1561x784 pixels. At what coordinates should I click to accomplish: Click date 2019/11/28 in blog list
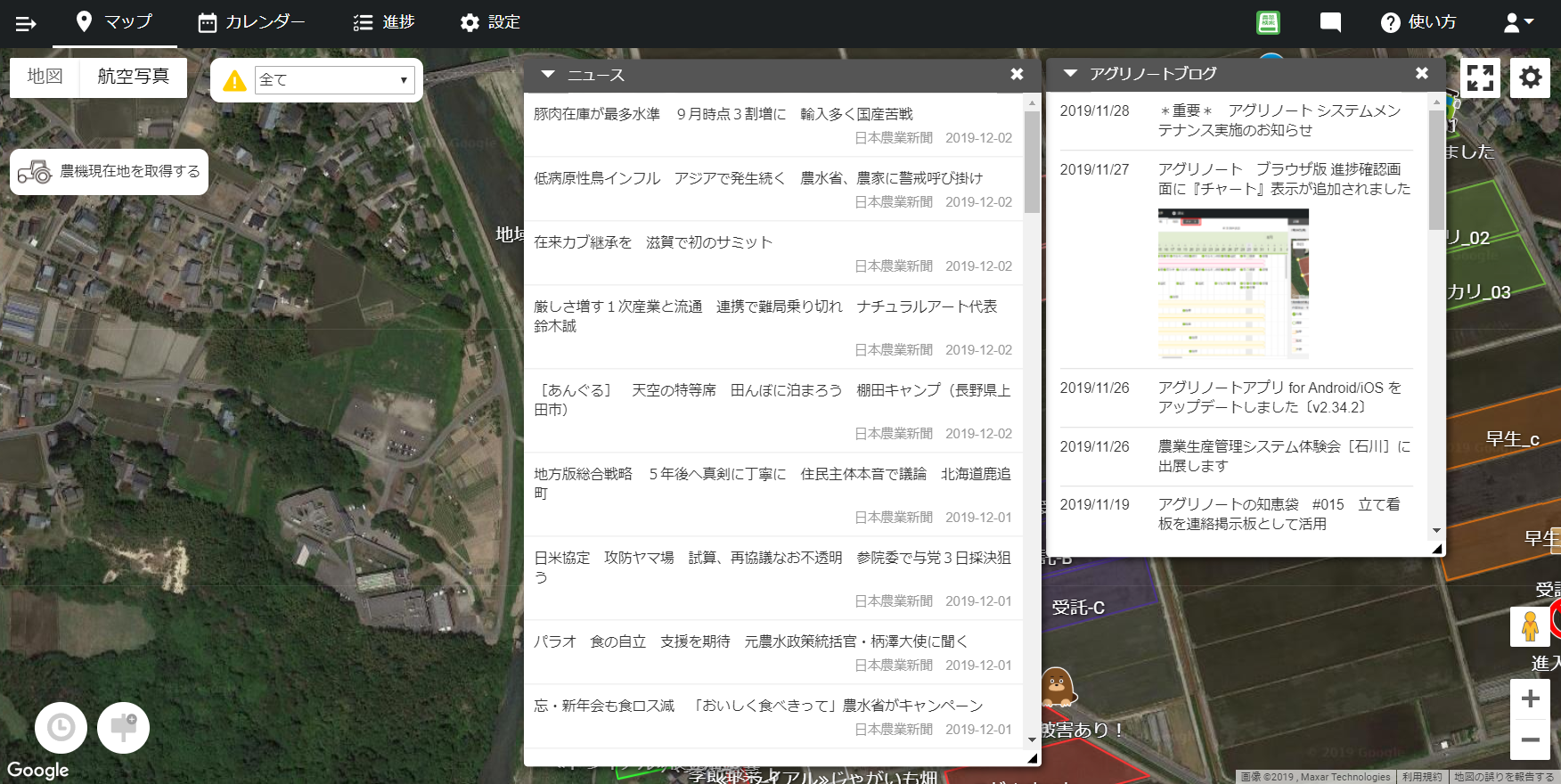(x=1094, y=110)
